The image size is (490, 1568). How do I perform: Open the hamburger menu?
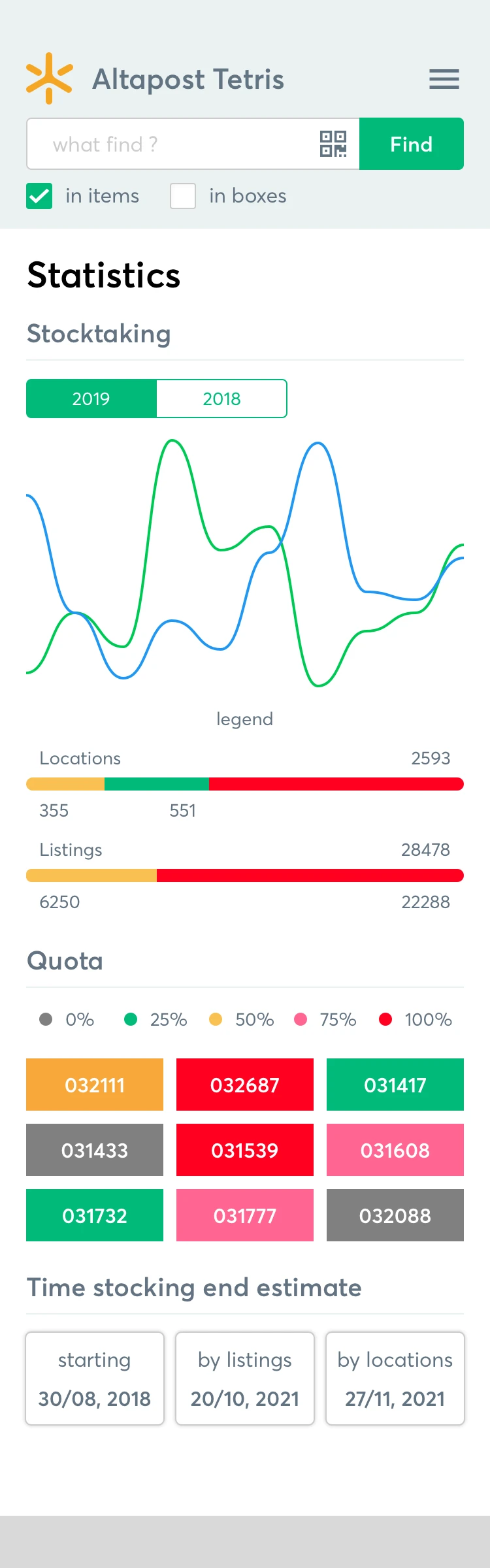444,79
